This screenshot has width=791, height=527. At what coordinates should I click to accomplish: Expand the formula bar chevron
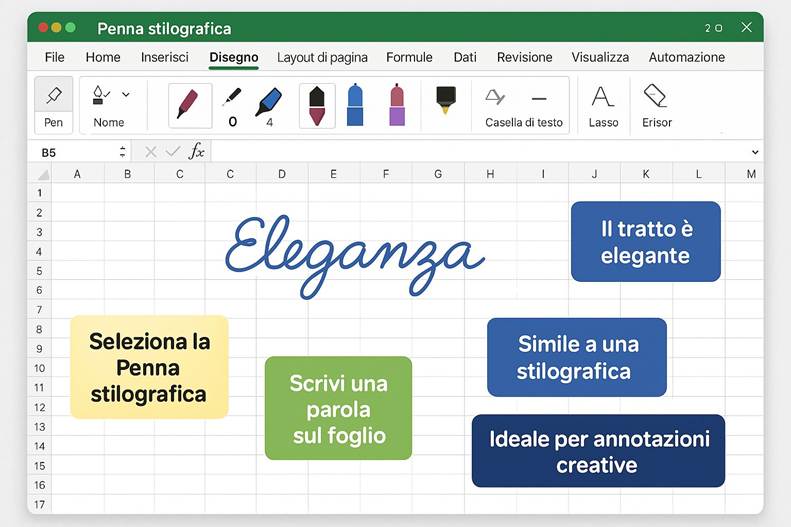(x=753, y=152)
